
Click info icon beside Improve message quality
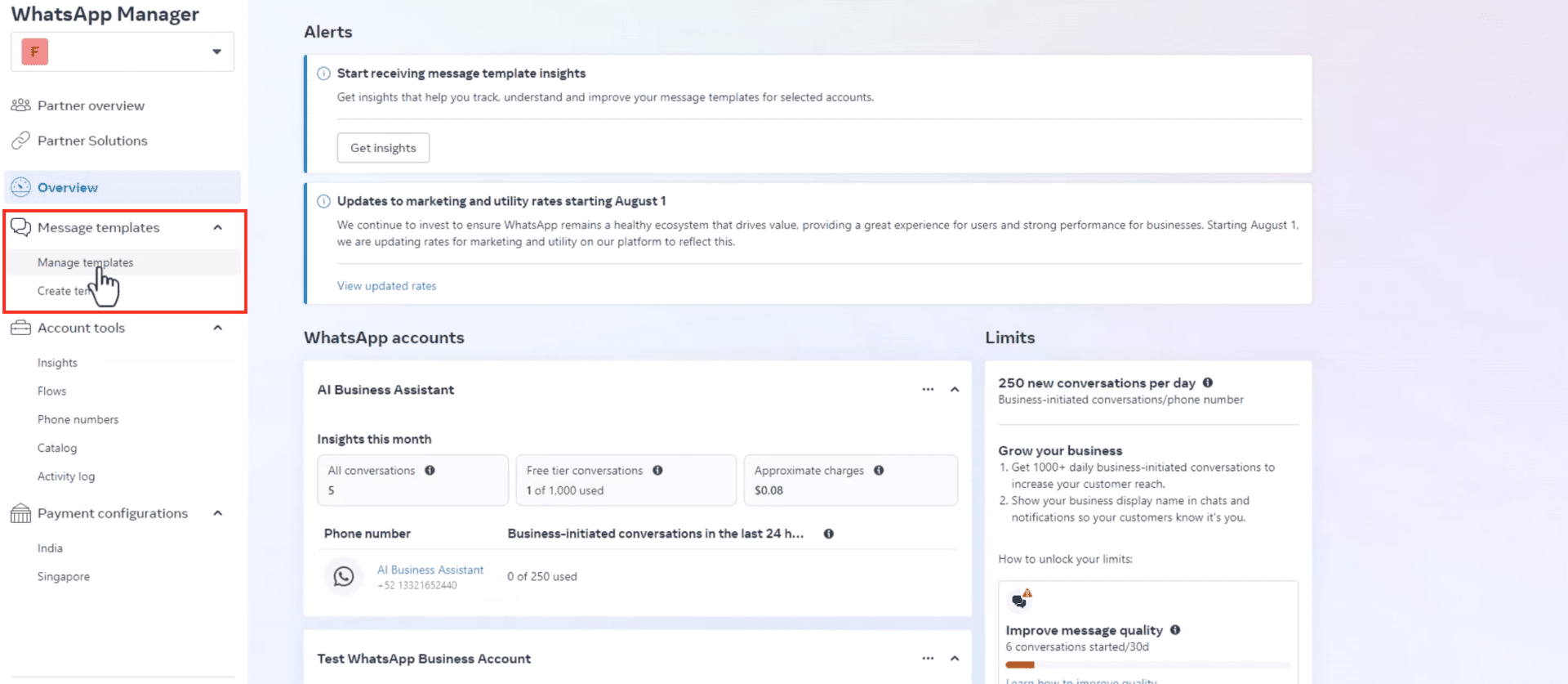point(1175,630)
